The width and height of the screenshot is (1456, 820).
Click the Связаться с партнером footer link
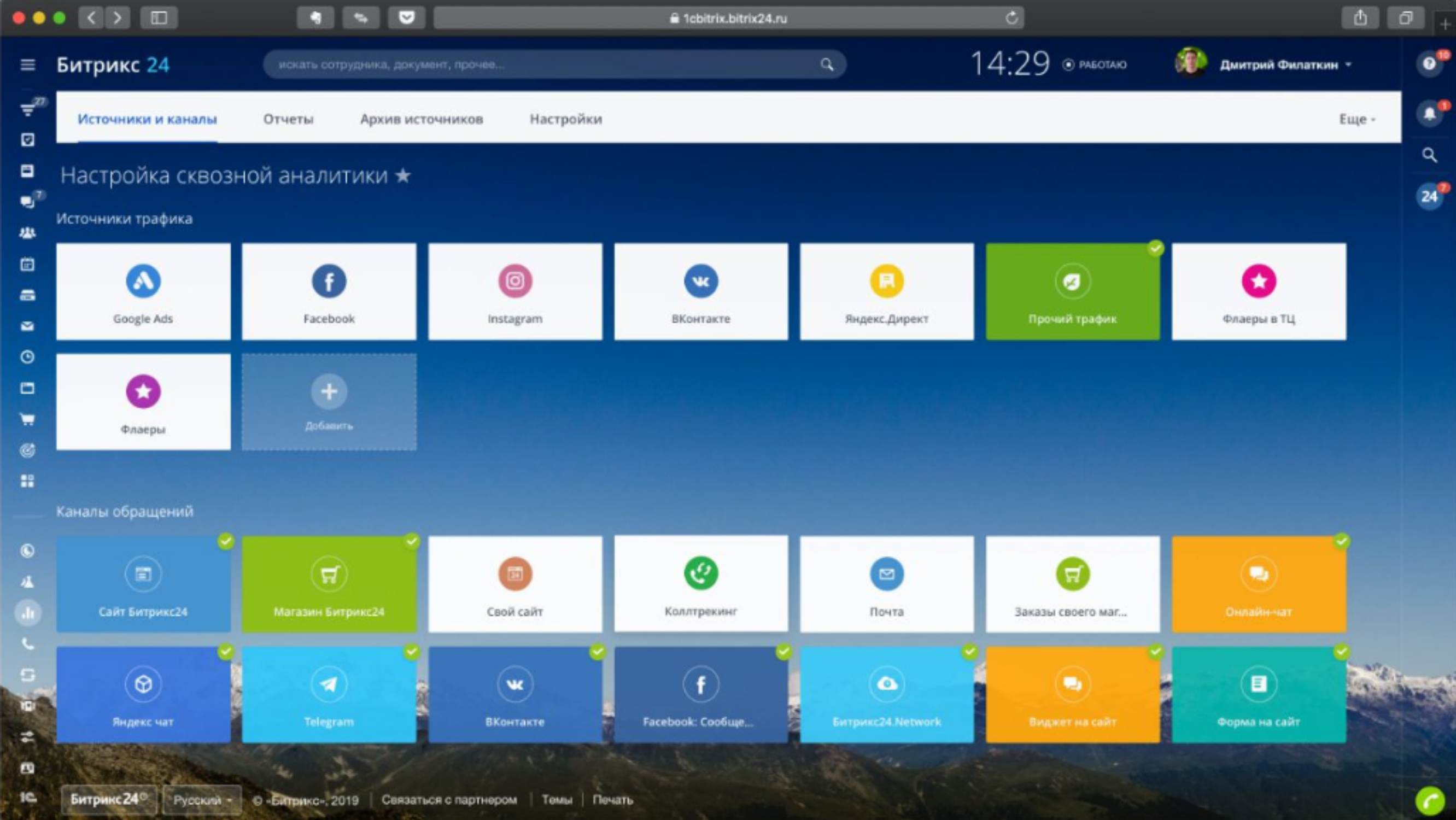tap(449, 800)
